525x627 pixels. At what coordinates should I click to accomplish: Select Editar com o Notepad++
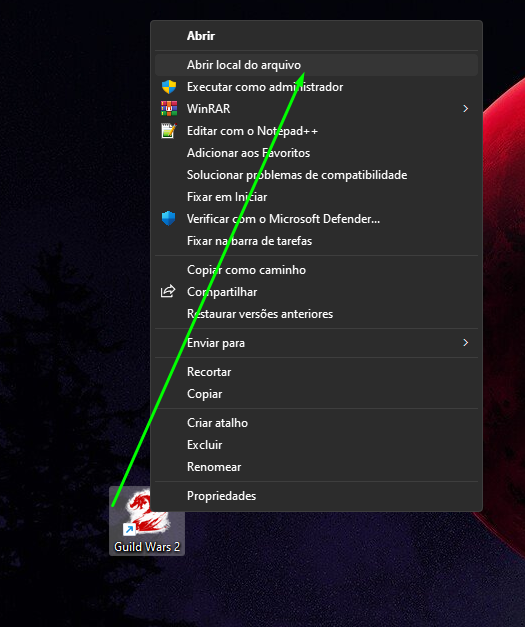[x=316, y=131]
